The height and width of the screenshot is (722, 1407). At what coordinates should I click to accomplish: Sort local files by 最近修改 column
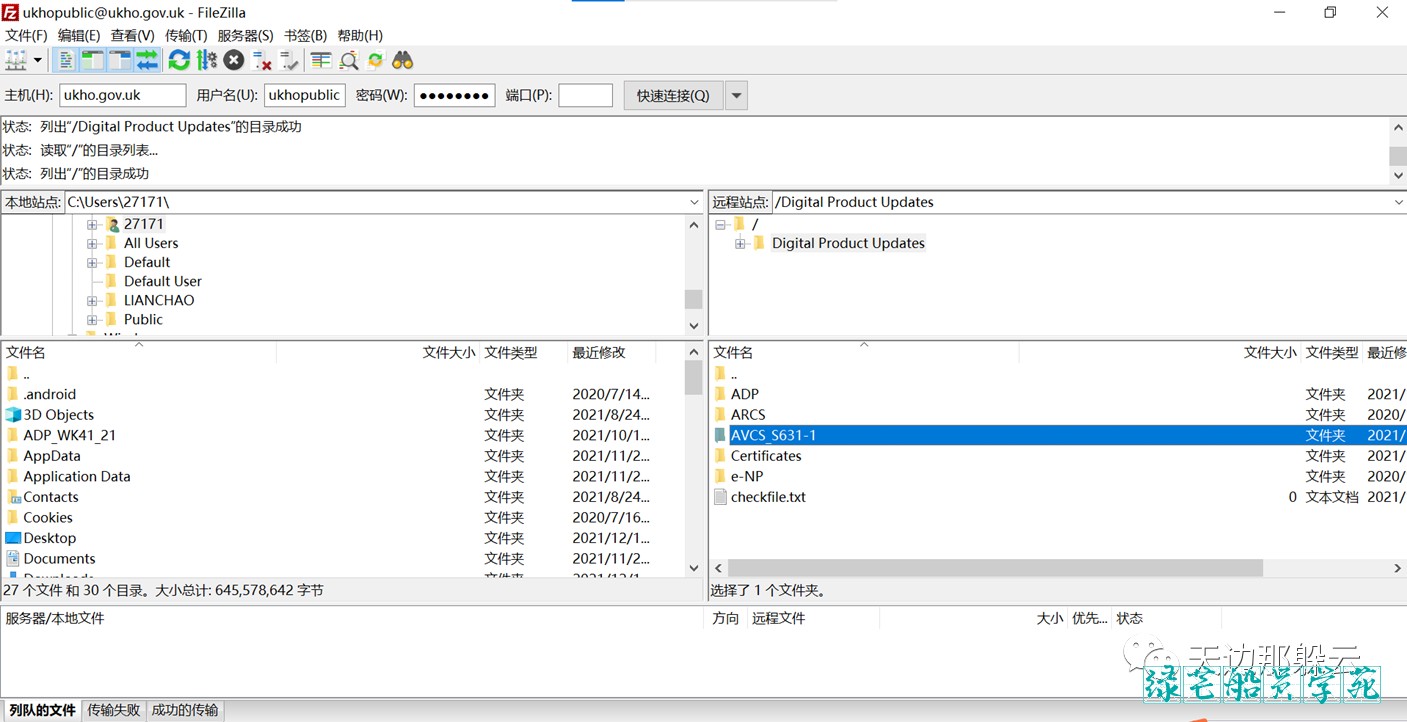612,352
